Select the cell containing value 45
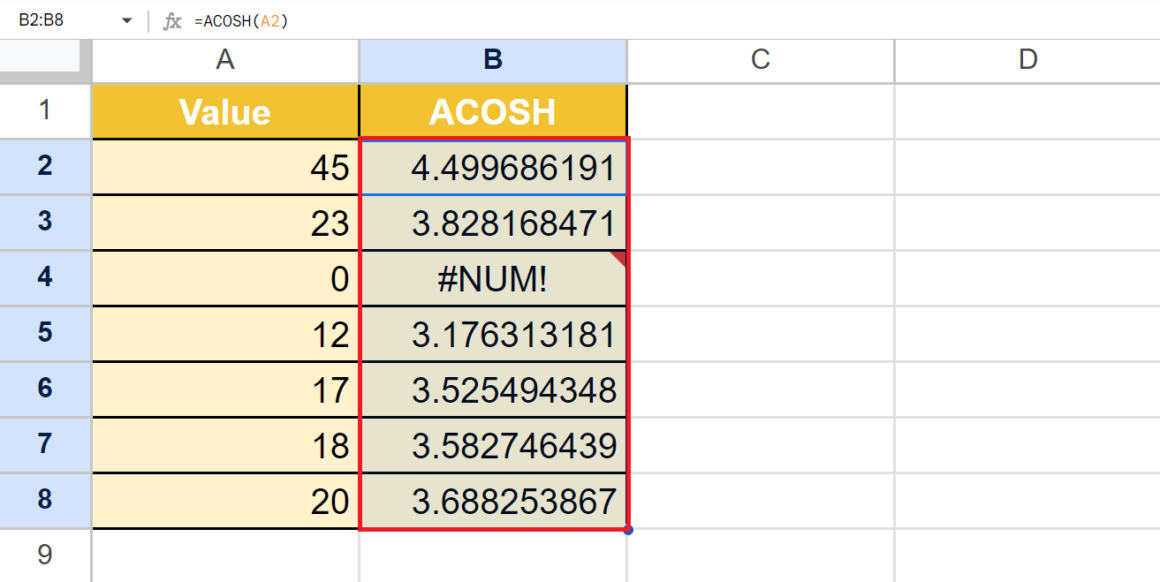The width and height of the screenshot is (1160, 582). point(225,167)
